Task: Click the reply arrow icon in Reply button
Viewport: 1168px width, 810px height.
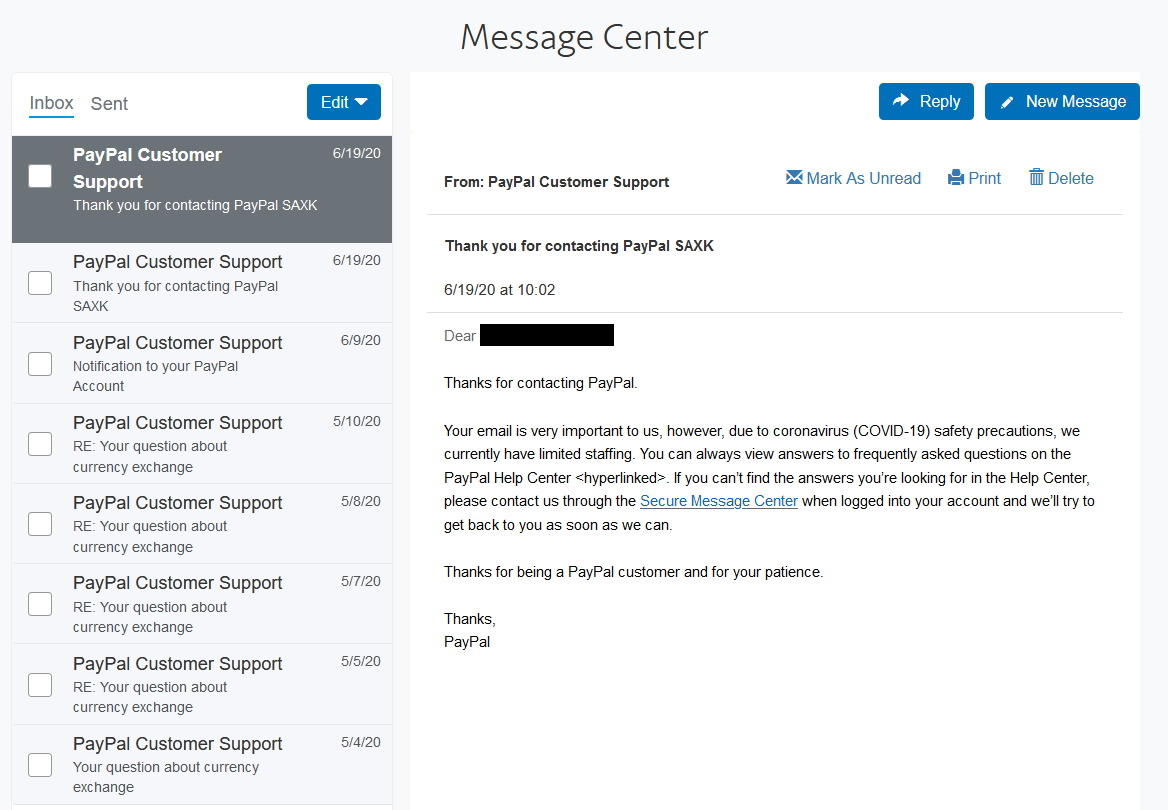Action: (901, 101)
